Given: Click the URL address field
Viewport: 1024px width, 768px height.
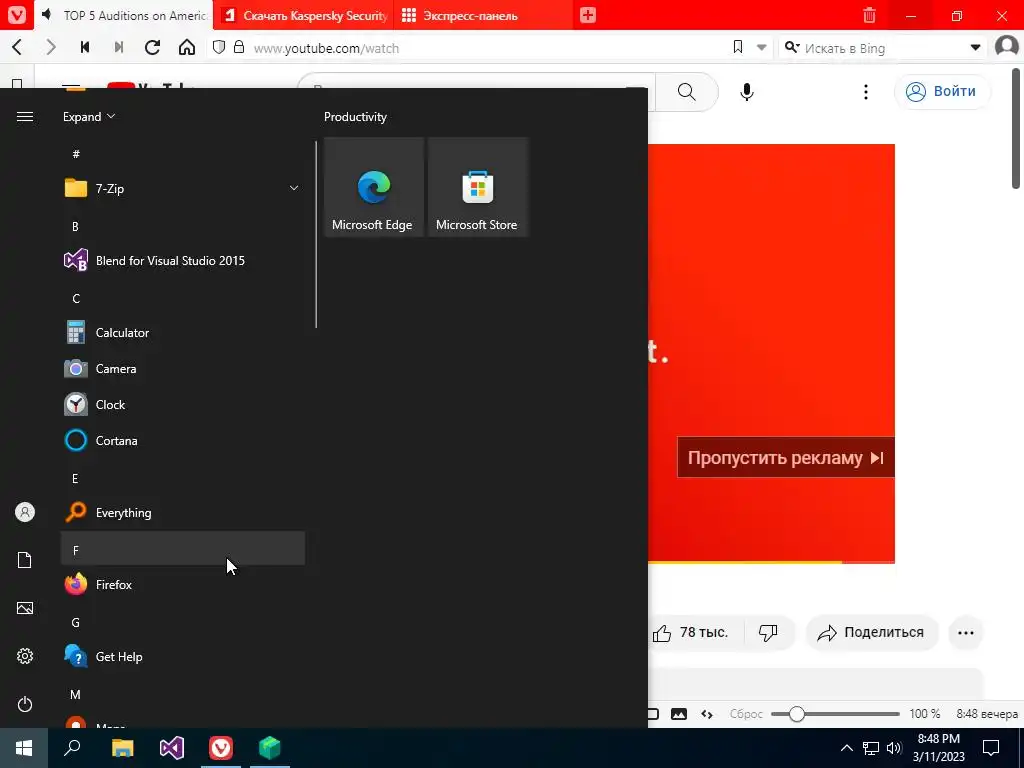Looking at the screenshot, I should tap(483, 48).
